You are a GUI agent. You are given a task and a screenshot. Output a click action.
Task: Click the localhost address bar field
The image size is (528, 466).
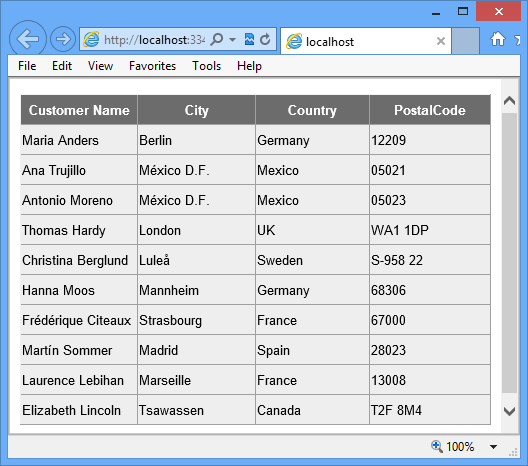pyautogui.click(x=154, y=40)
